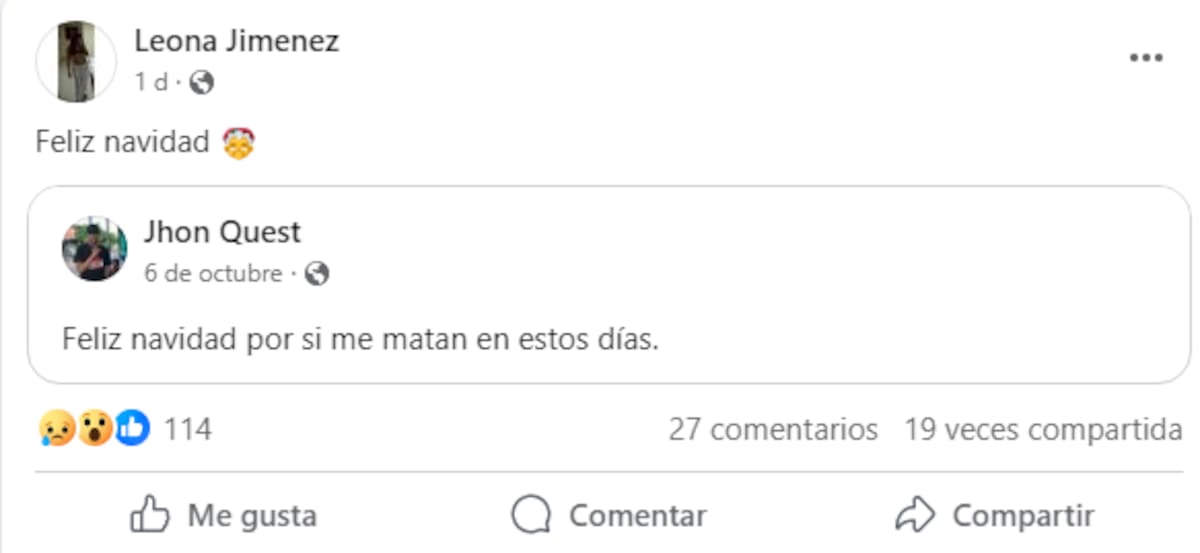Open Jhon Quest's profile name link
1200x553 pixels.
222,232
